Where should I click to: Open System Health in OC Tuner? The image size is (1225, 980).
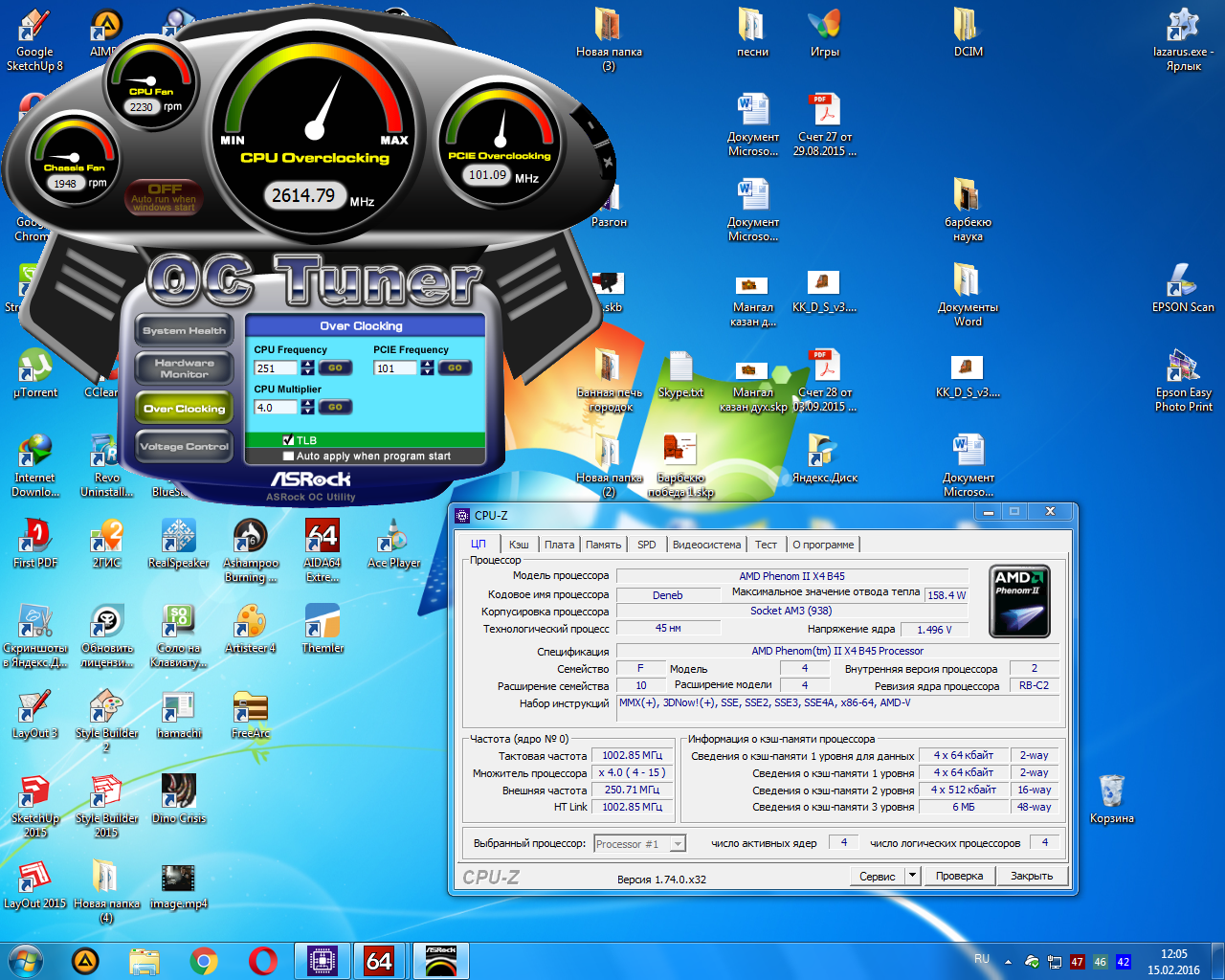184,330
